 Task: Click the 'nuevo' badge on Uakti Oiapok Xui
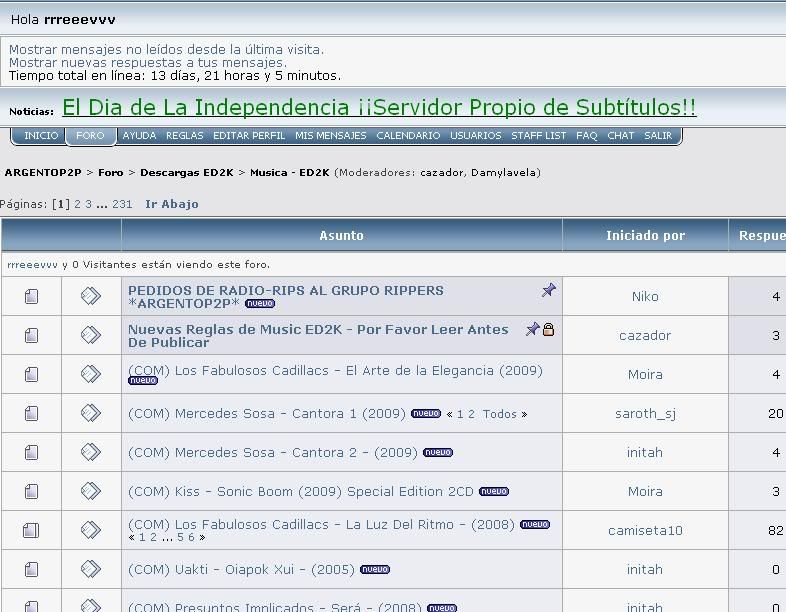click(375, 569)
